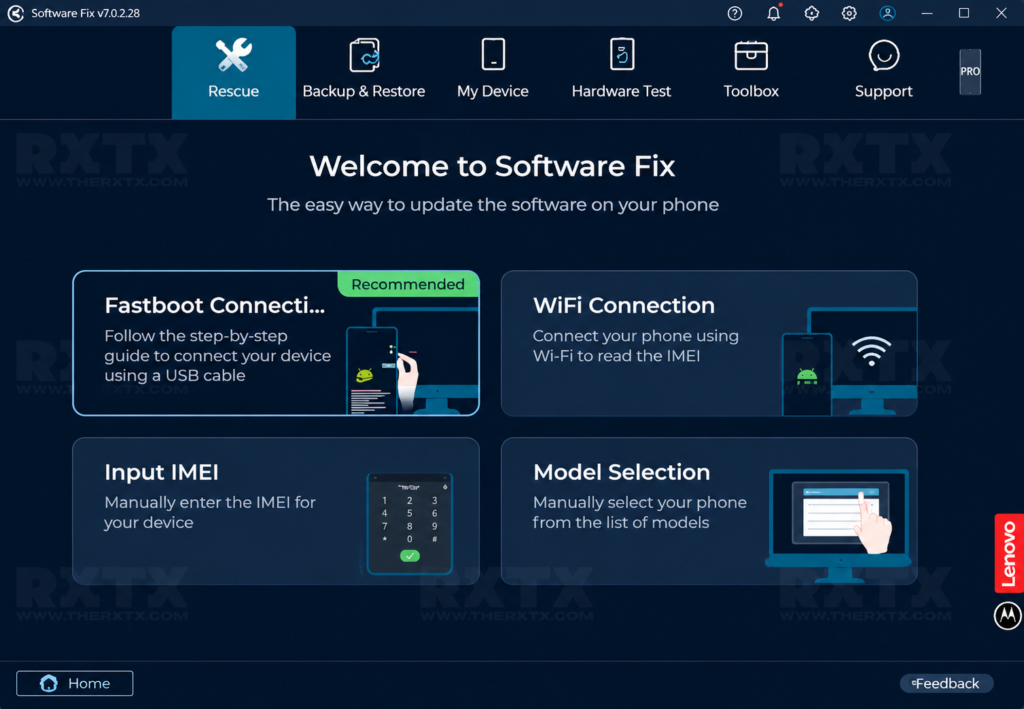Open the Help question mark icon
This screenshot has width=1024, height=709.
(x=735, y=13)
